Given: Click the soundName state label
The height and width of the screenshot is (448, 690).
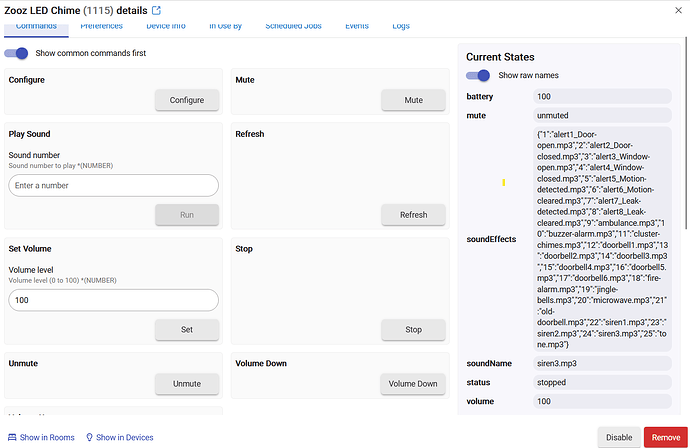Looking at the screenshot, I should click(x=489, y=364).
